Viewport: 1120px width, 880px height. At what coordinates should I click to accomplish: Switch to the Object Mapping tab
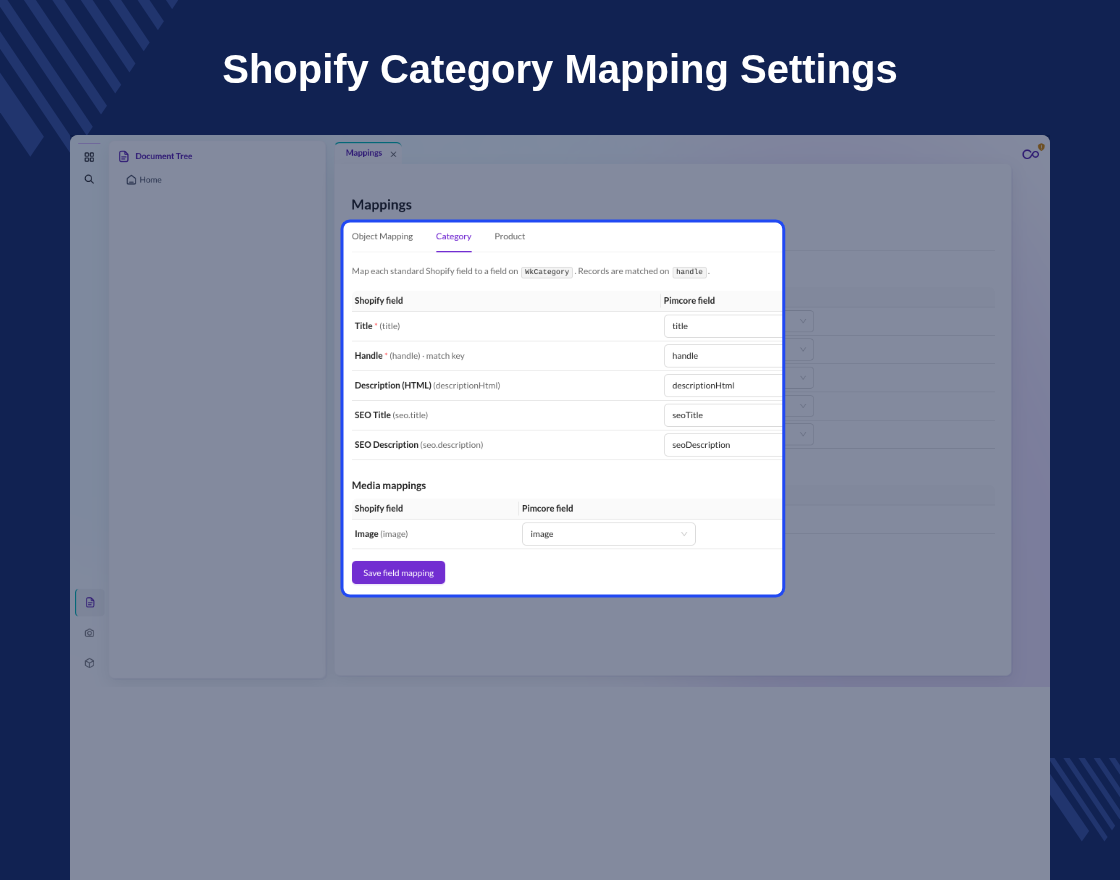(382, 236)
